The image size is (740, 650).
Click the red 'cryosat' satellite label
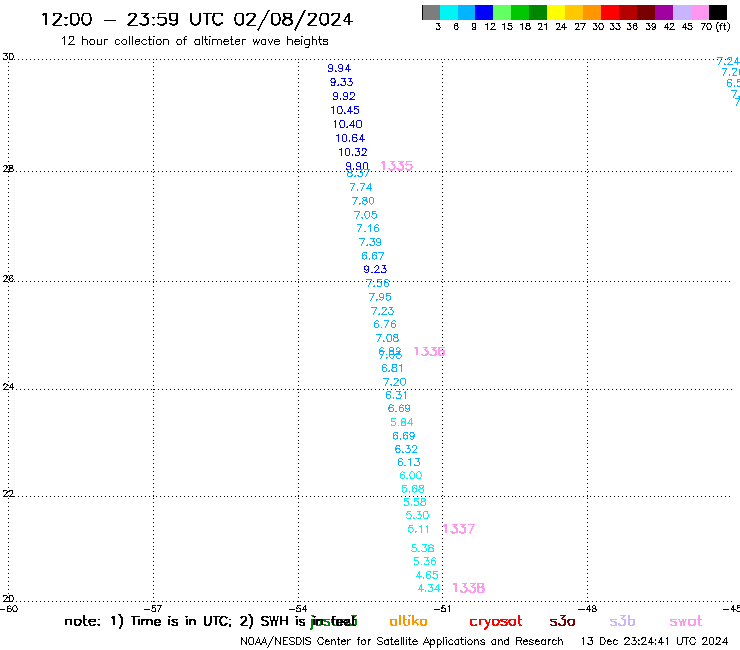click(x=496, y=622)
